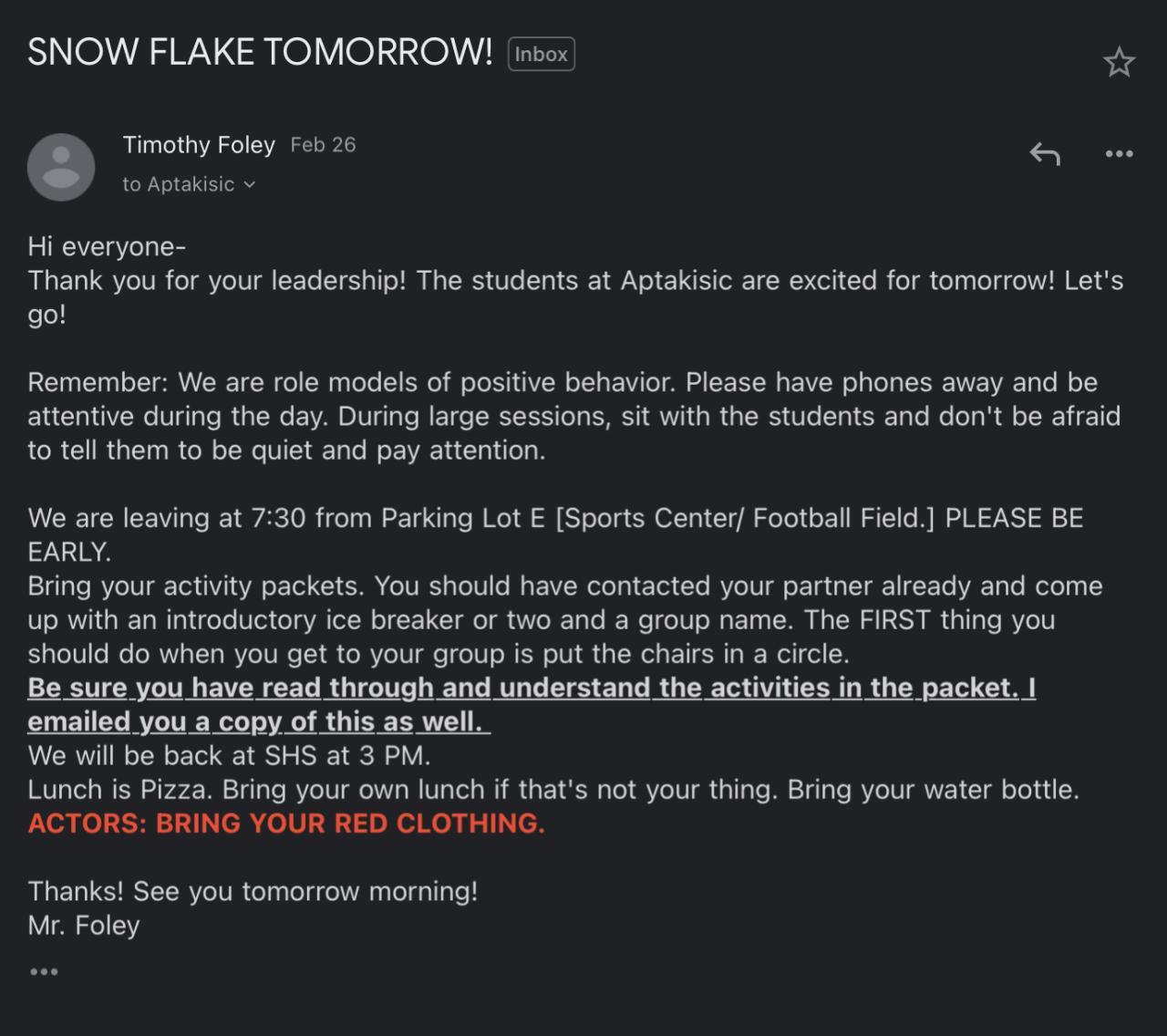Star the SNOW FLAKE TOMORROW email
1167x1036 pixels.
[x=1119, y=62]
